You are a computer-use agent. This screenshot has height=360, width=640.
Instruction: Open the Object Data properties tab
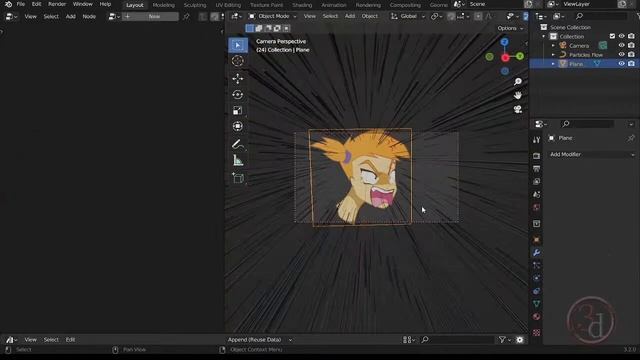pos(536,304)
